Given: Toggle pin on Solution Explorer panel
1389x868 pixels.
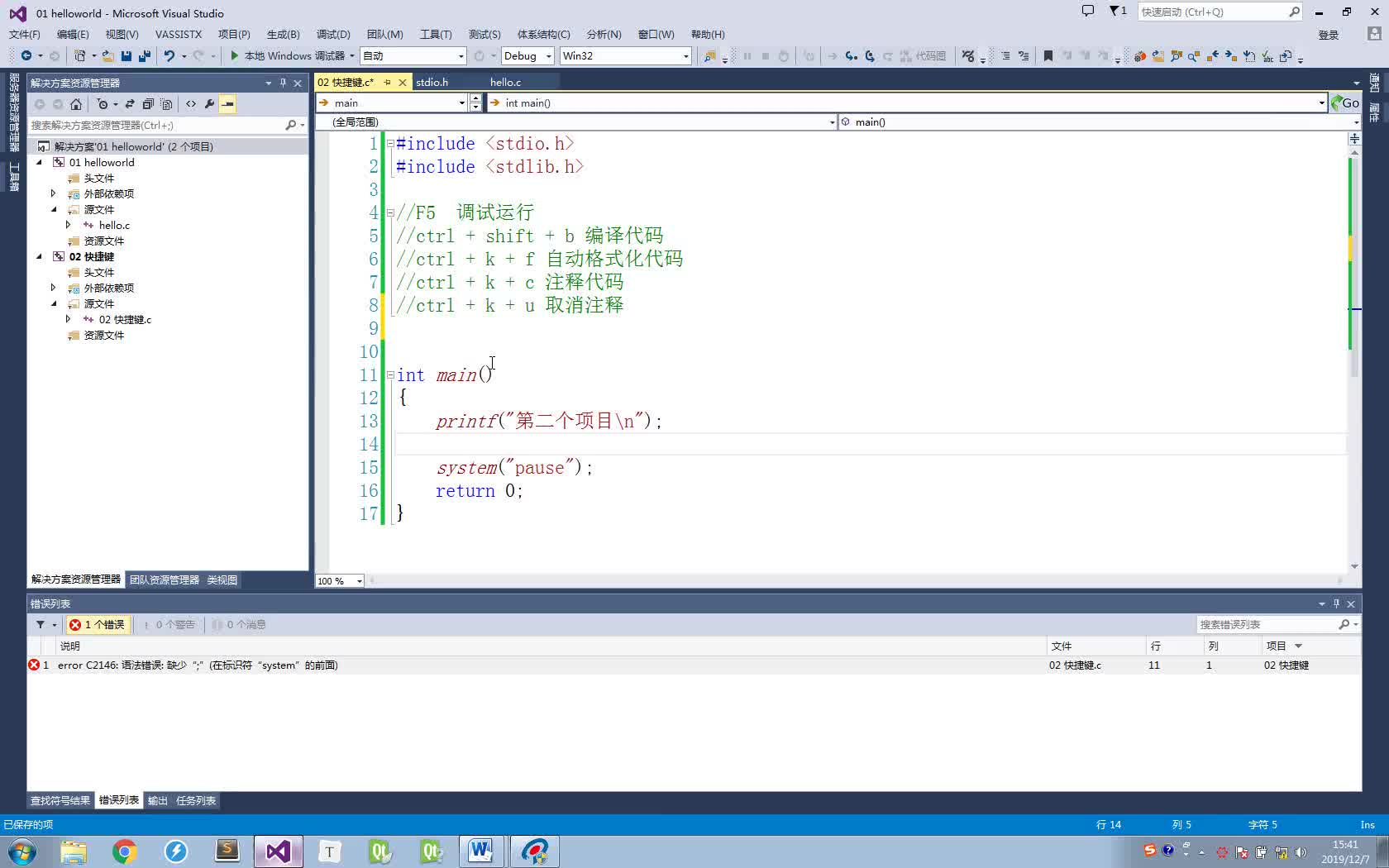Looking at the screenshot, I should click(283, 83).
